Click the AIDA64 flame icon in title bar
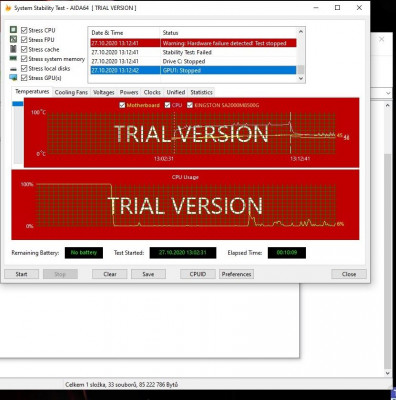 [8, 8]
